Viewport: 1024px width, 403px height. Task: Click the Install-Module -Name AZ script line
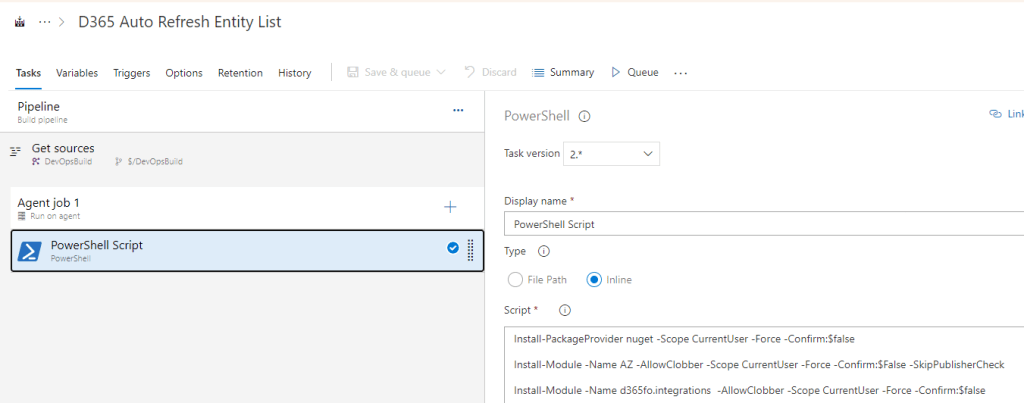point(759,364)
